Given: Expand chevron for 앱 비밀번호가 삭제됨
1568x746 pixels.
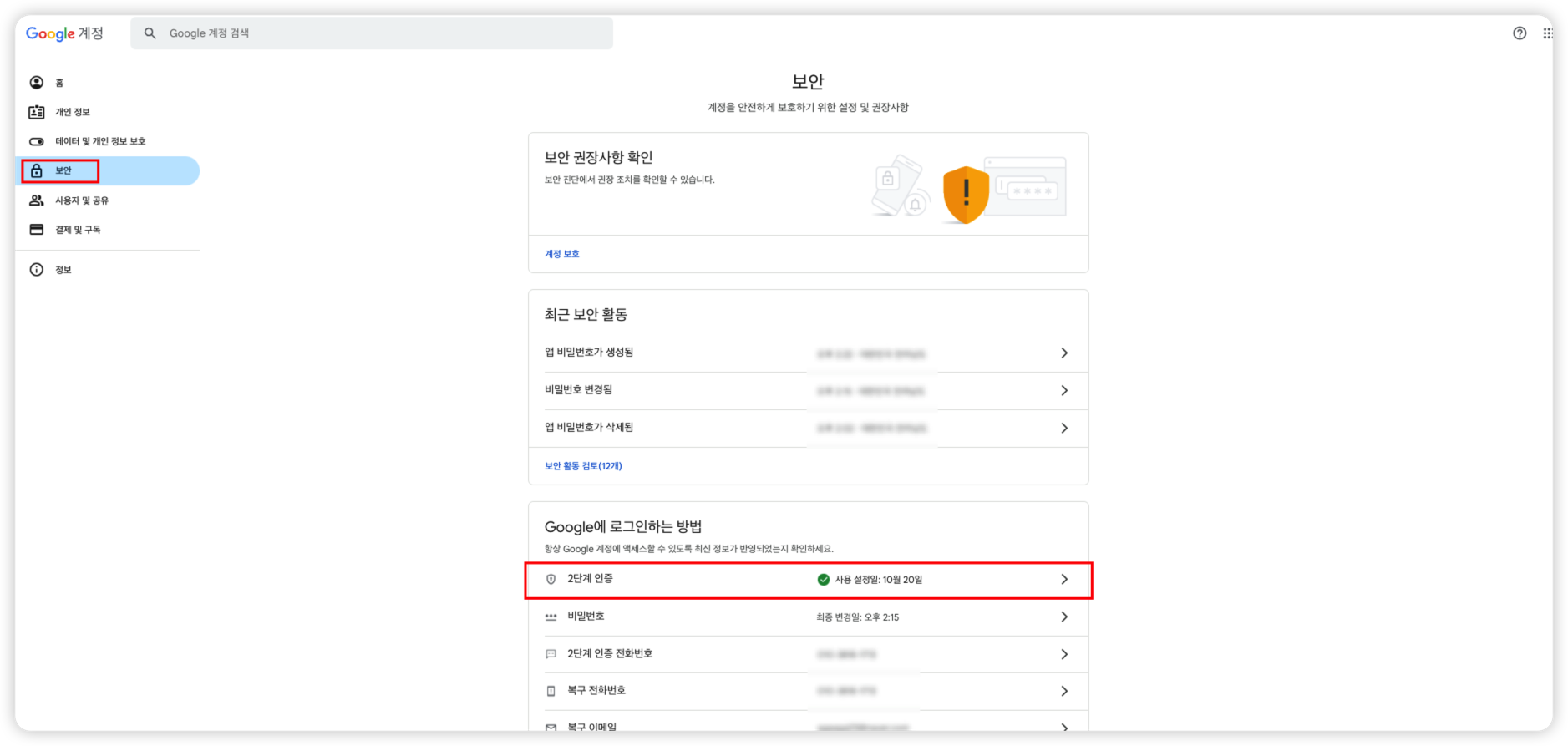Looking at the screenshot, I should click(x=1064, y=429).
